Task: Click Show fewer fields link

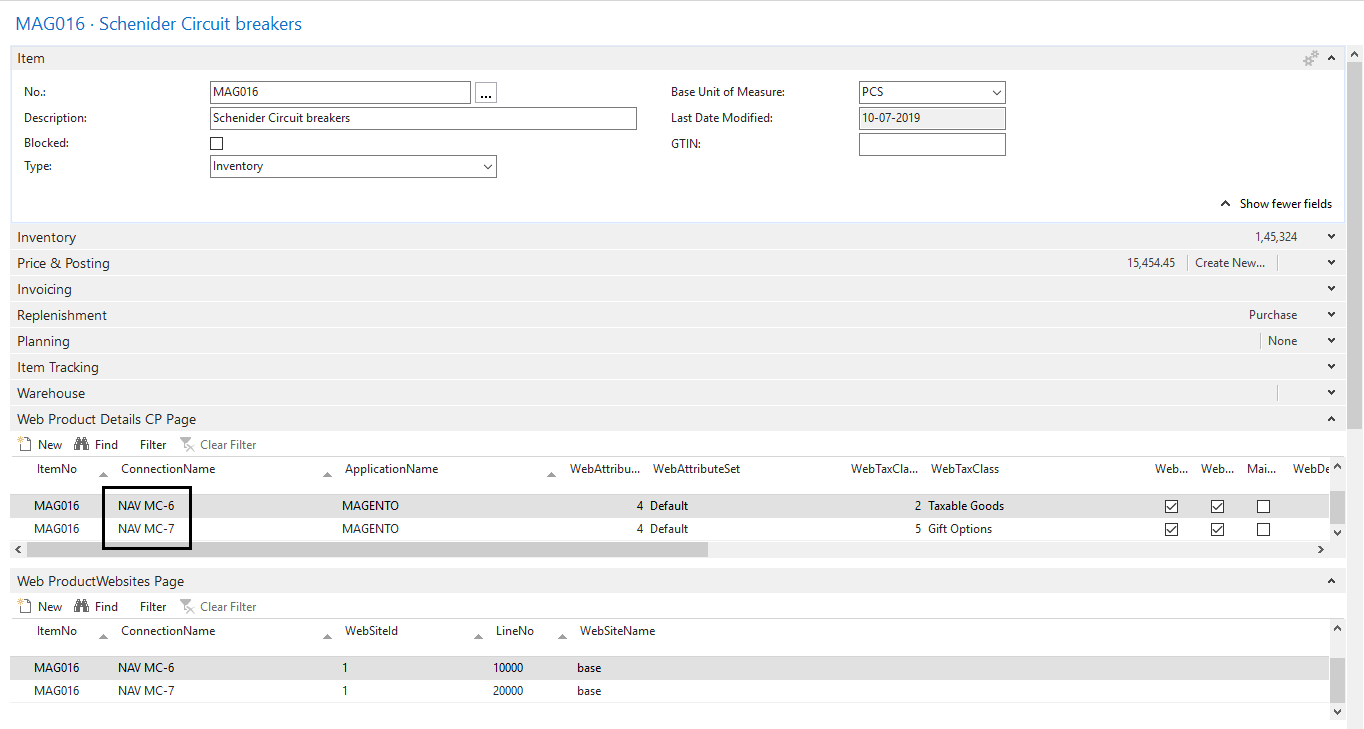Action: pos(1276,204)
